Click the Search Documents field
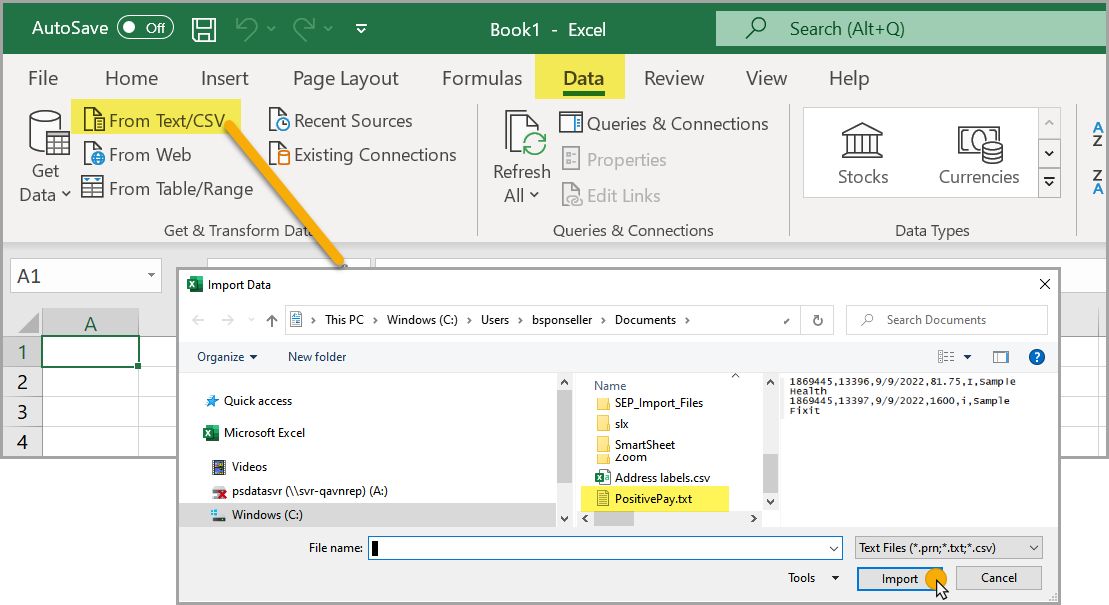Image resolution: width=1109 pixels, height=605 pixels. click(x=946, y=320)
